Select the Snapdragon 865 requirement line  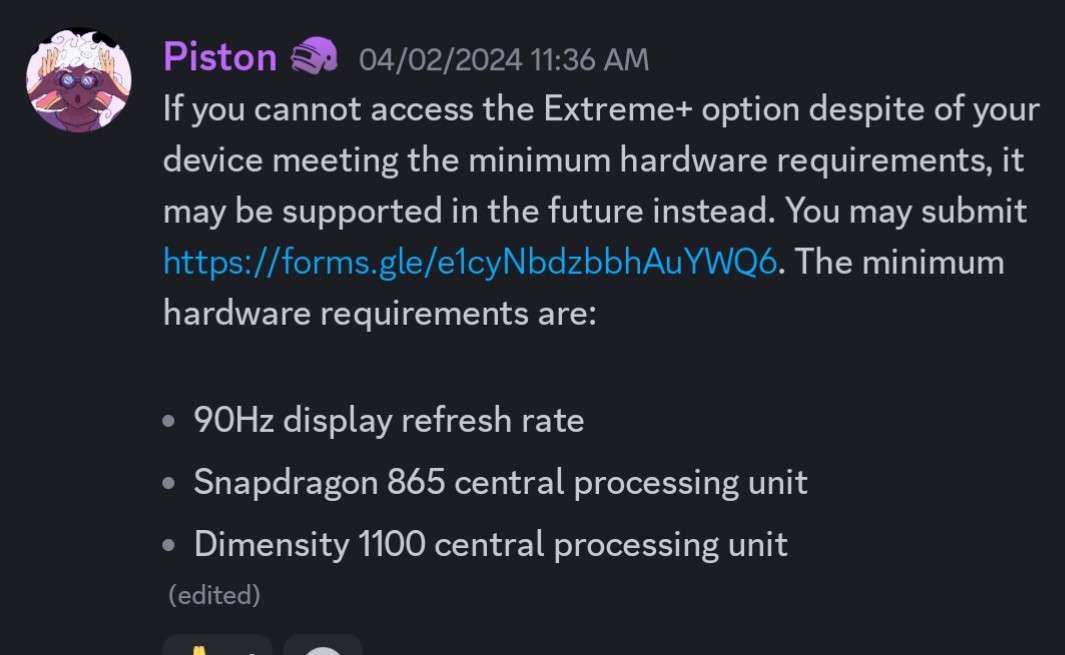point(500,482)
